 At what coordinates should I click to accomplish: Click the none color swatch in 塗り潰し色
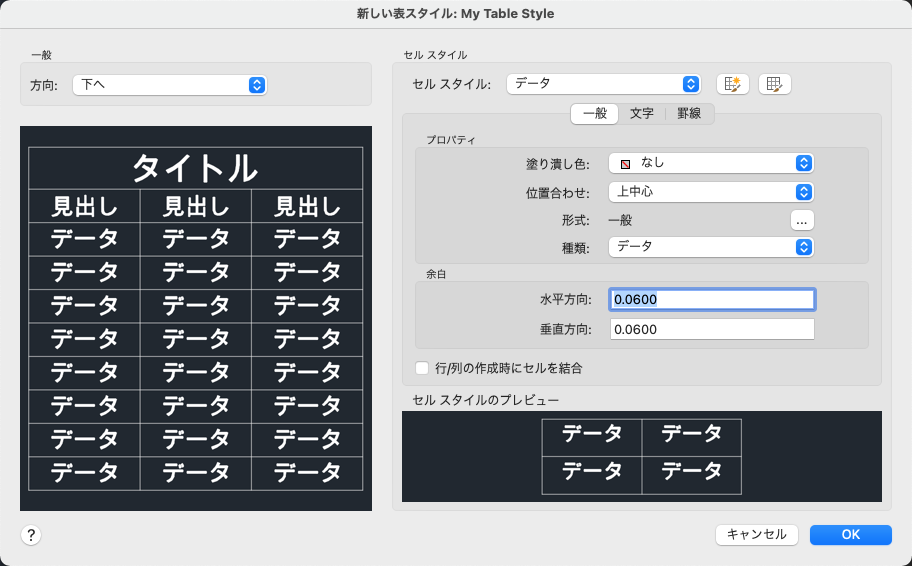click(625, 164)
